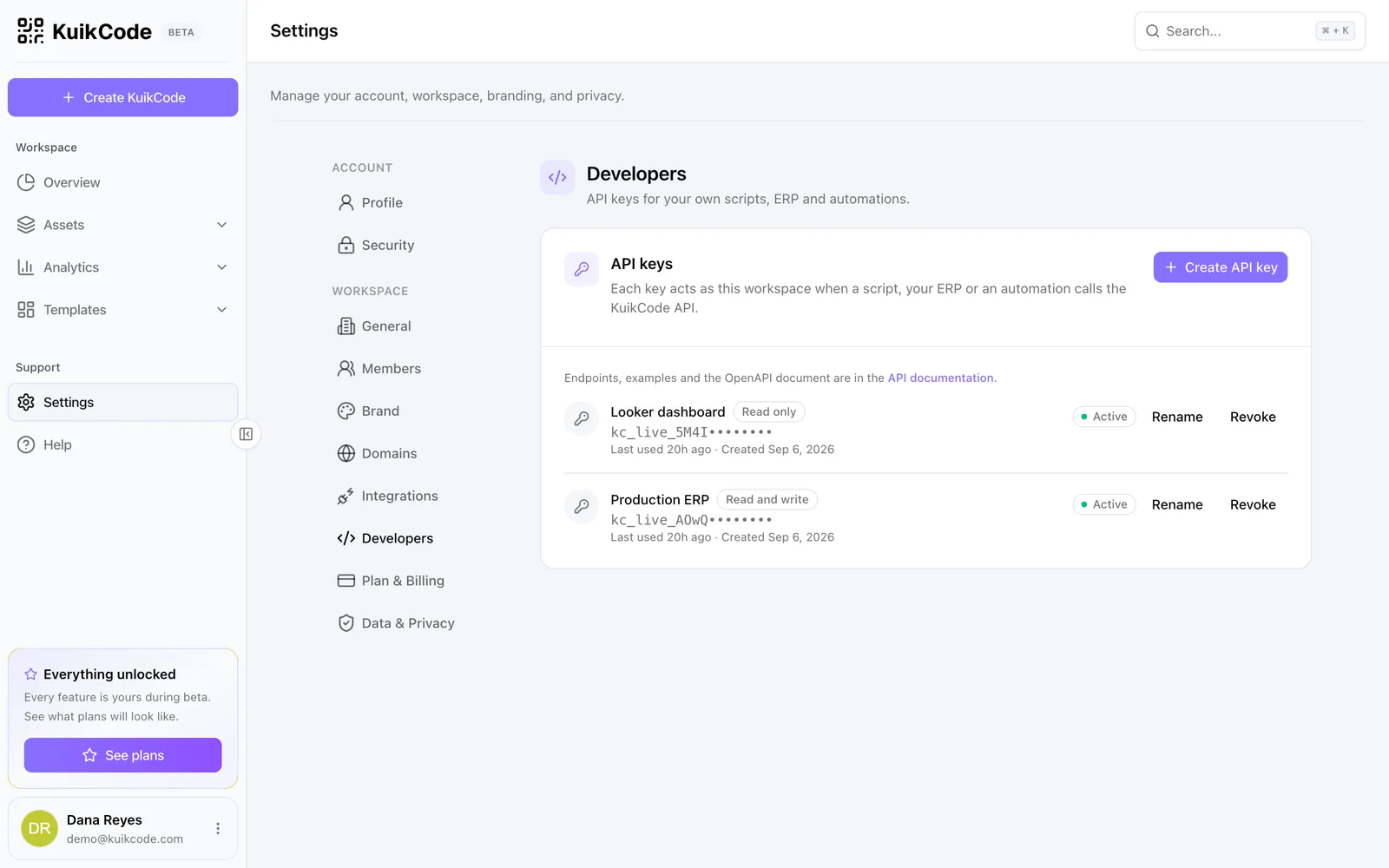Image resolution: width=1389 pixels, height=868 pixels.
Task: Click the Members people icon
Action: click(346, 369)
